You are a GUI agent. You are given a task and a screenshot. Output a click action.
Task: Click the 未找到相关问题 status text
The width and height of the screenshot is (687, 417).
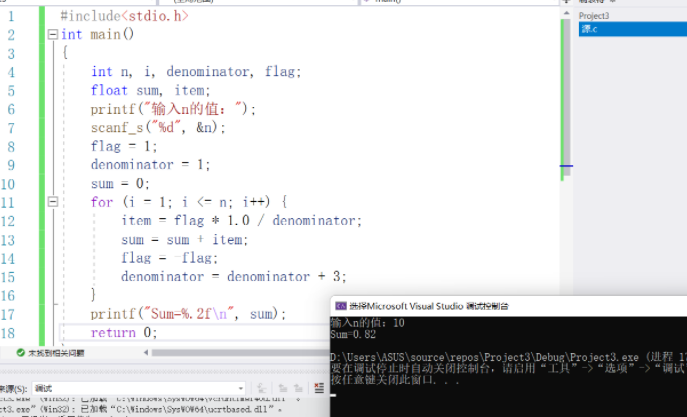(x=56, y=353)
